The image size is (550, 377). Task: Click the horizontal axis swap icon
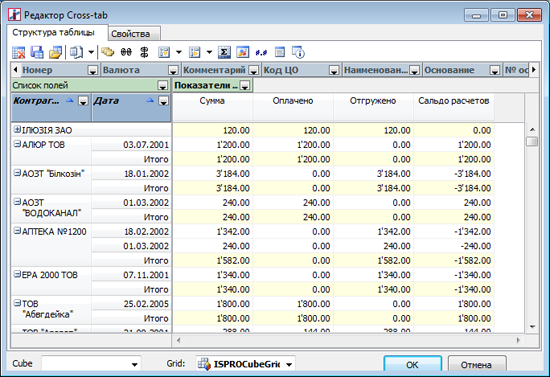[x=126, y=53]
